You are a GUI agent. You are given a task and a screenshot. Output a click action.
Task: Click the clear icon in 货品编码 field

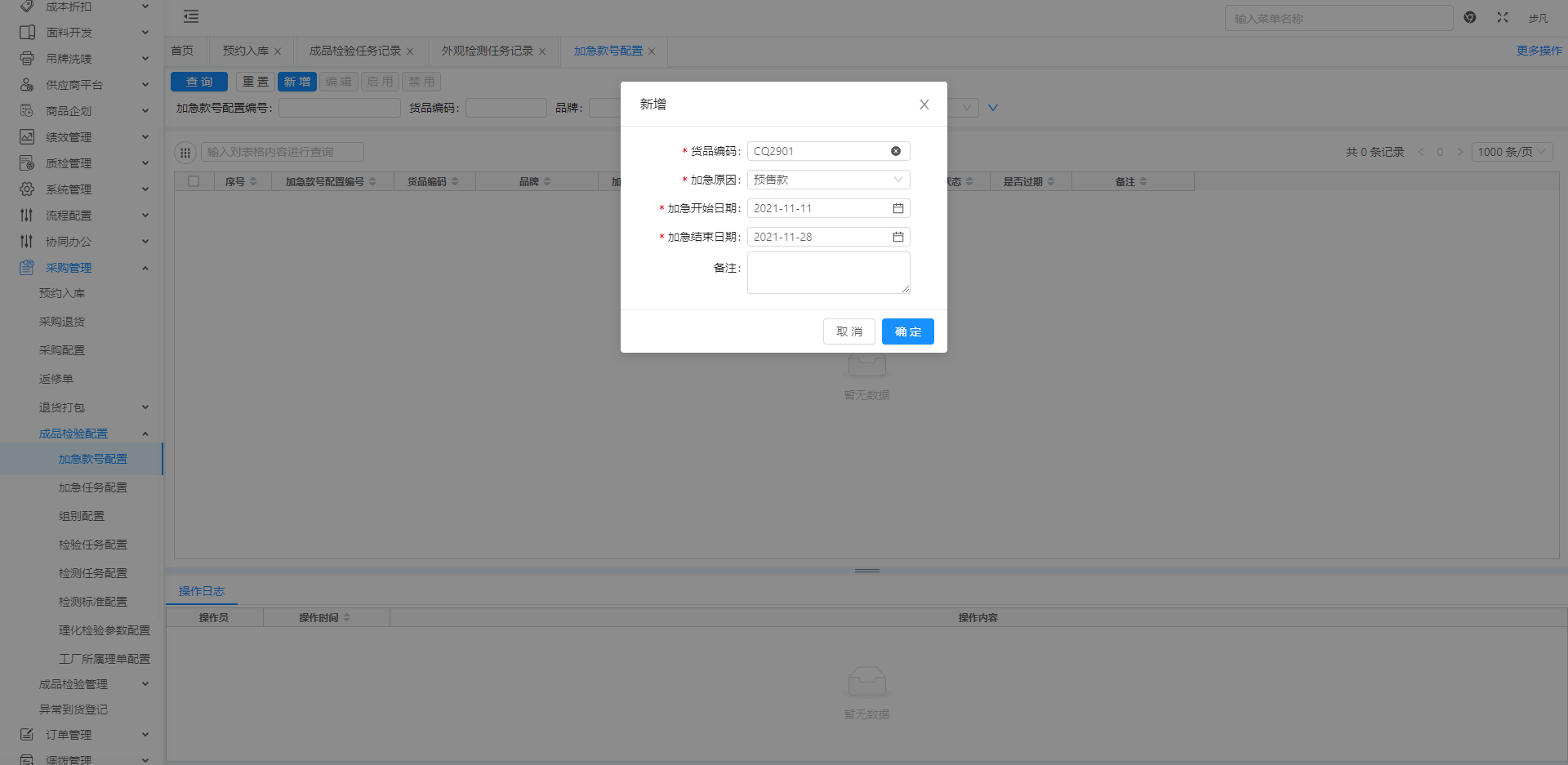(x=896, y=151)
